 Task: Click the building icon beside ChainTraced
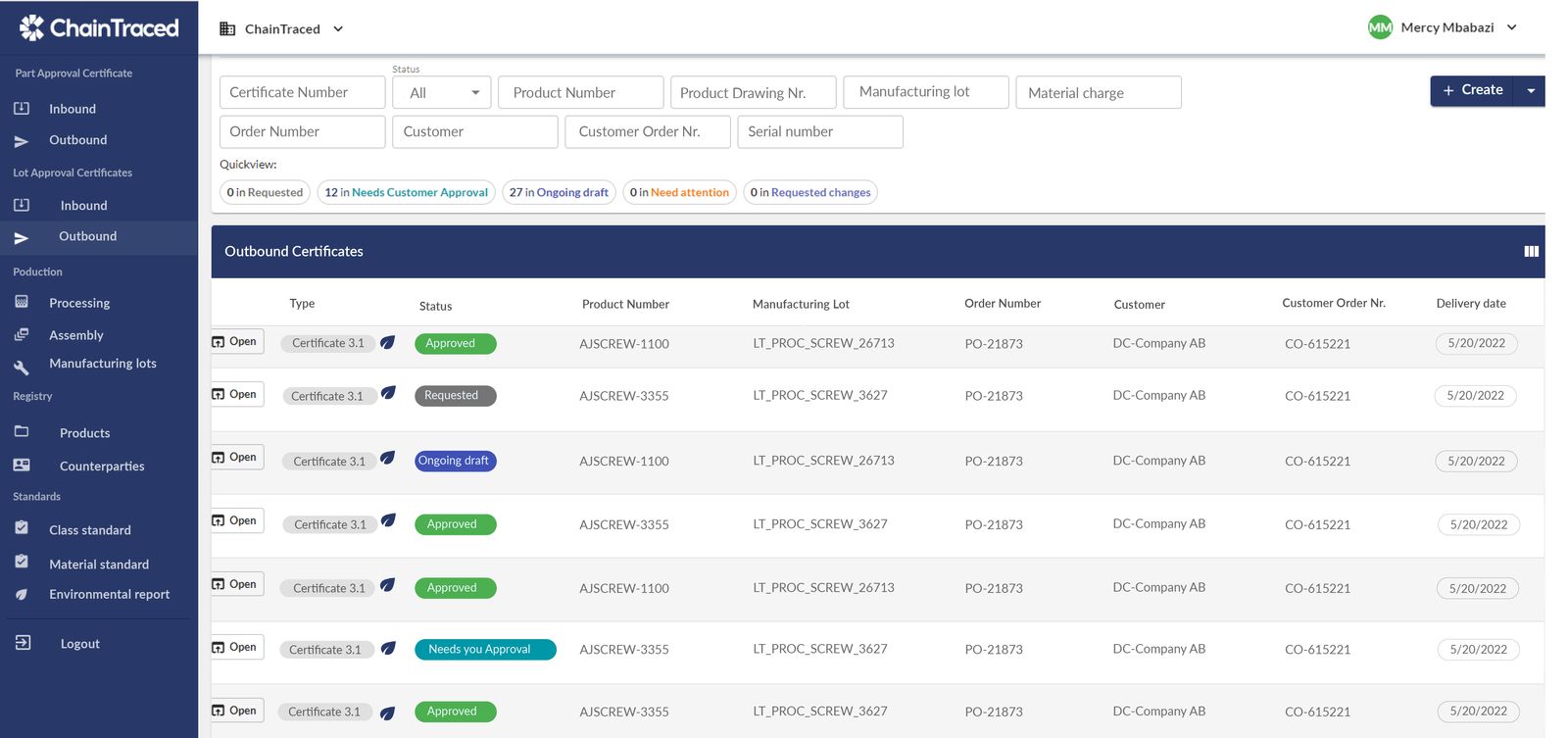(227, 29)
